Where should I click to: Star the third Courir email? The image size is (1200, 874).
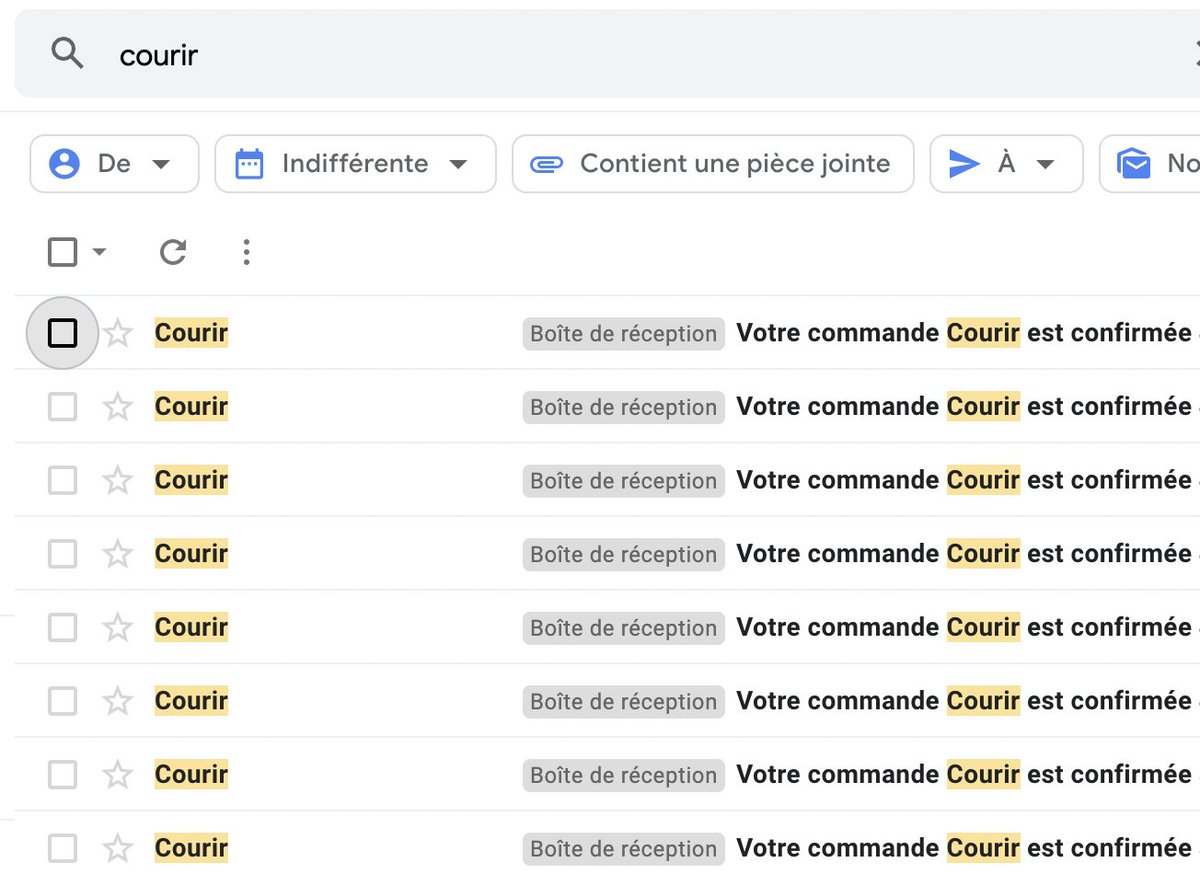[x=118, y=481]
